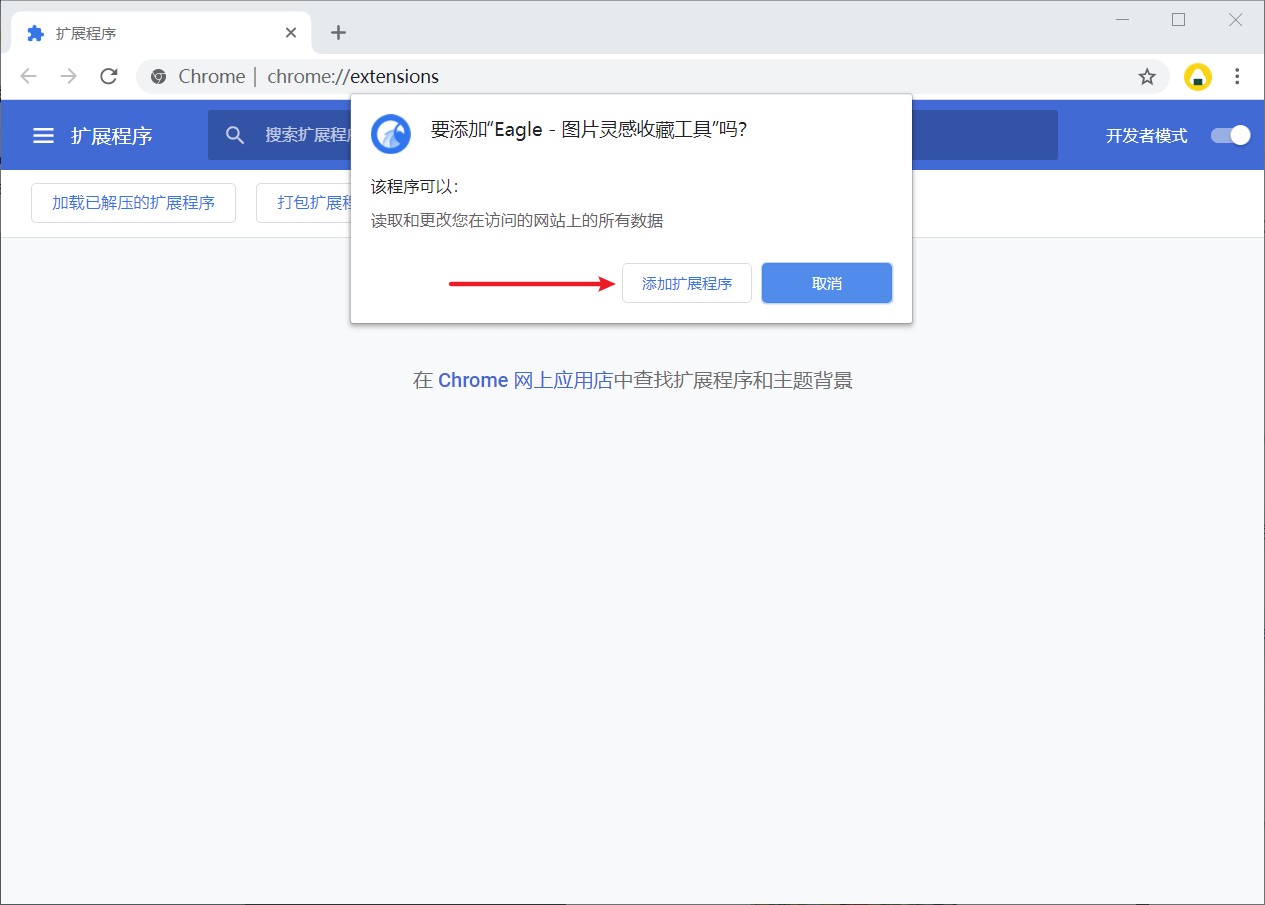Image resolution: width=1265 pixels, height=905 pixels.
Task: Open the extensions hamburger menu
Action: (43, 135)
